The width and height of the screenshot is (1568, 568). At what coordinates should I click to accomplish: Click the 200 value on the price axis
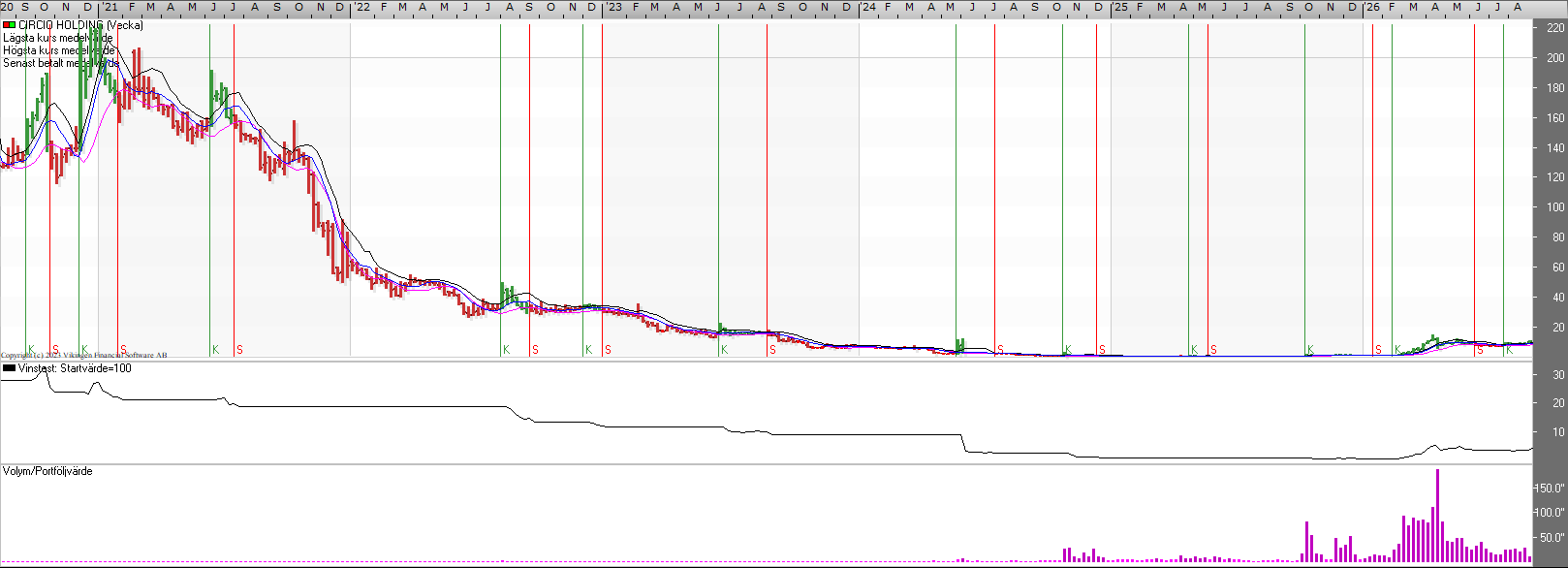1555,58
